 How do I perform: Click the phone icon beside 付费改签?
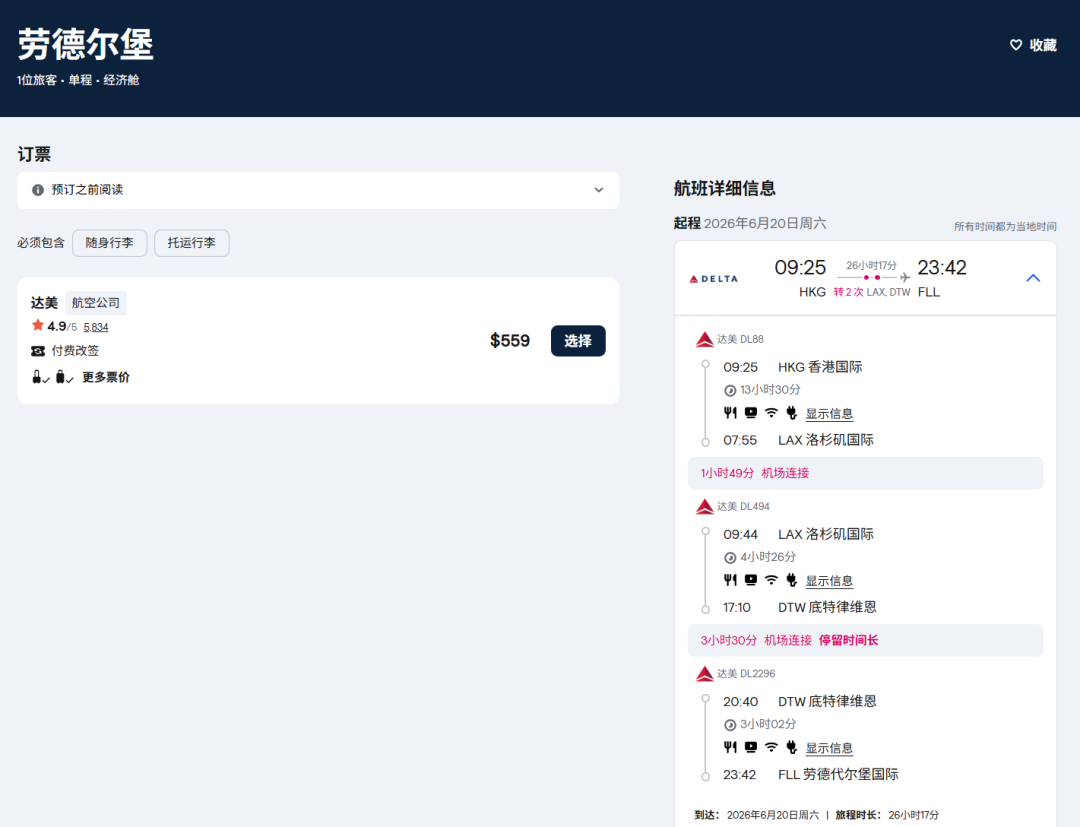[x=38, y=351]
